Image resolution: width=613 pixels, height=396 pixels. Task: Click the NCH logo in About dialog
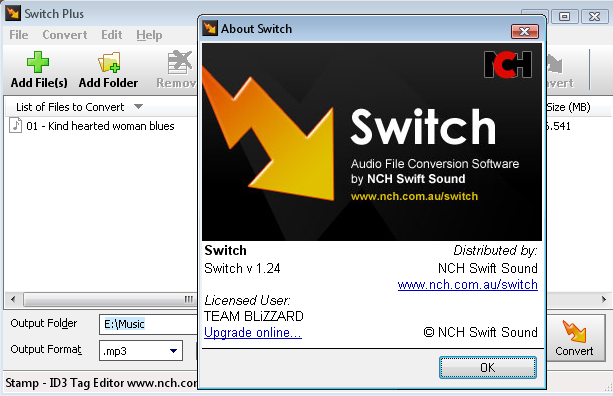508,64
